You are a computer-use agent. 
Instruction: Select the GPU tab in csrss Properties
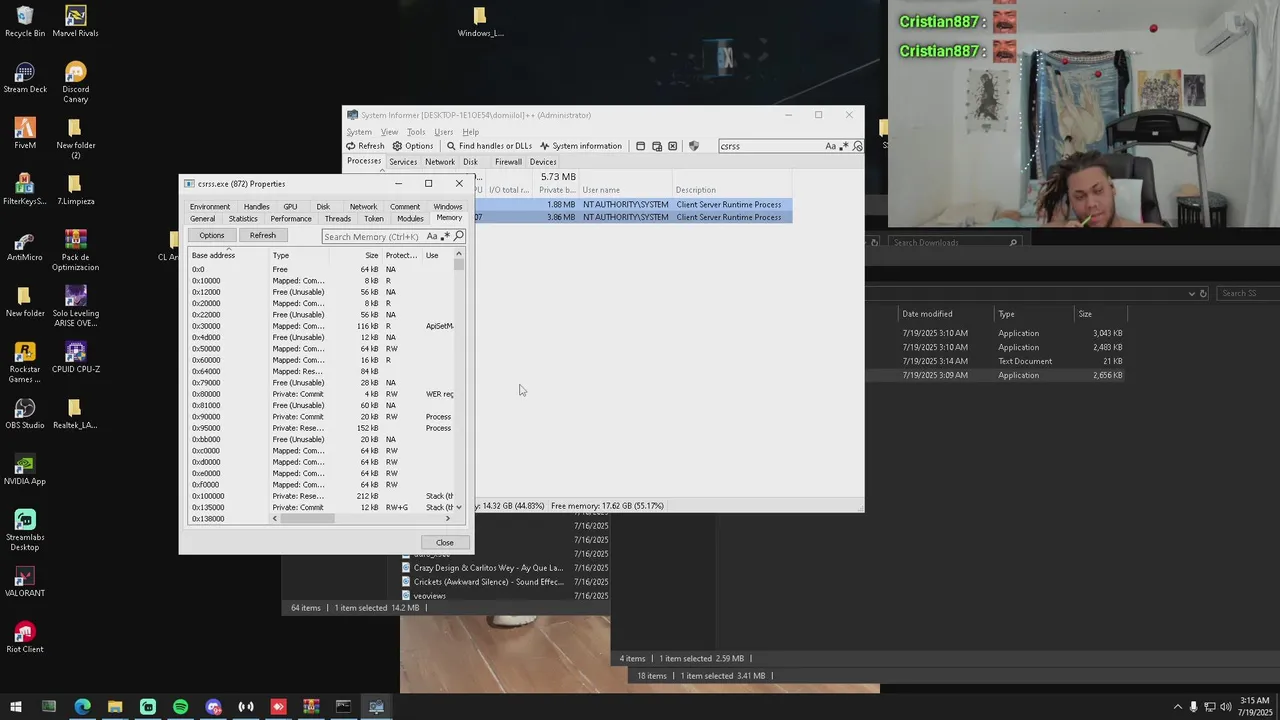click(290, 207)
